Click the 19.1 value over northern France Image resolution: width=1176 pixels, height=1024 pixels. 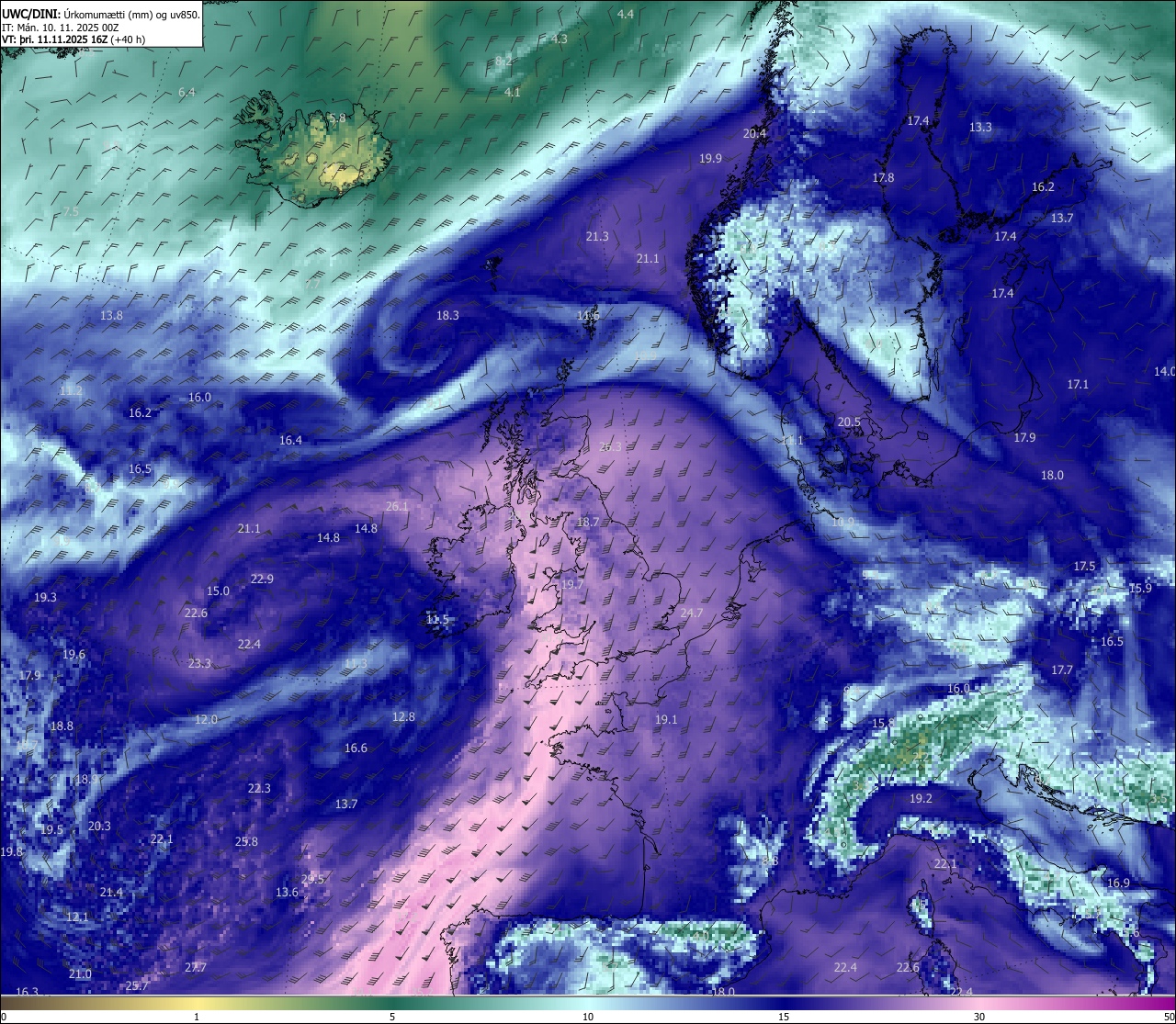[666, 719]
